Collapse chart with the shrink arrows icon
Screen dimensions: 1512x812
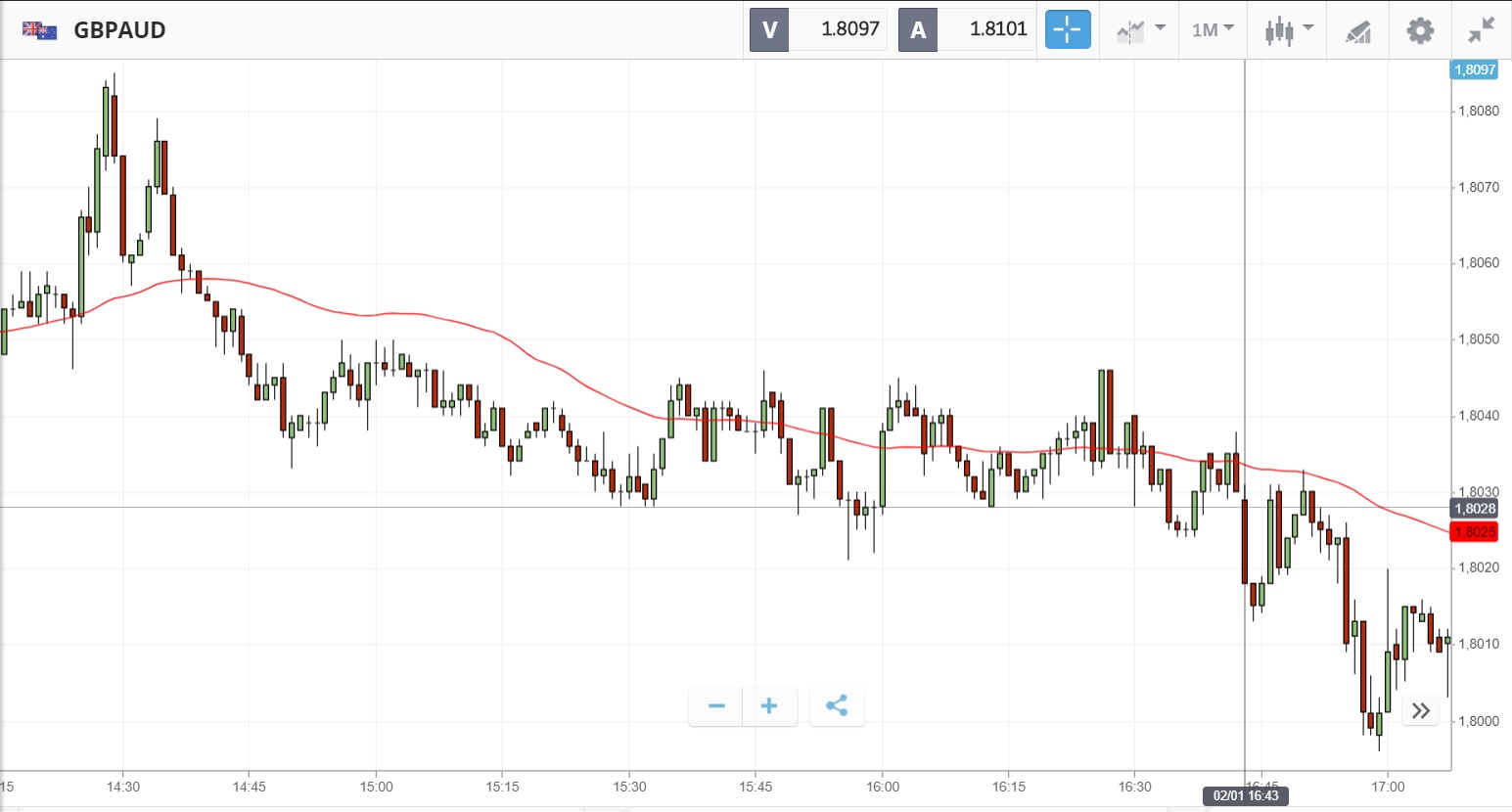1482,30
